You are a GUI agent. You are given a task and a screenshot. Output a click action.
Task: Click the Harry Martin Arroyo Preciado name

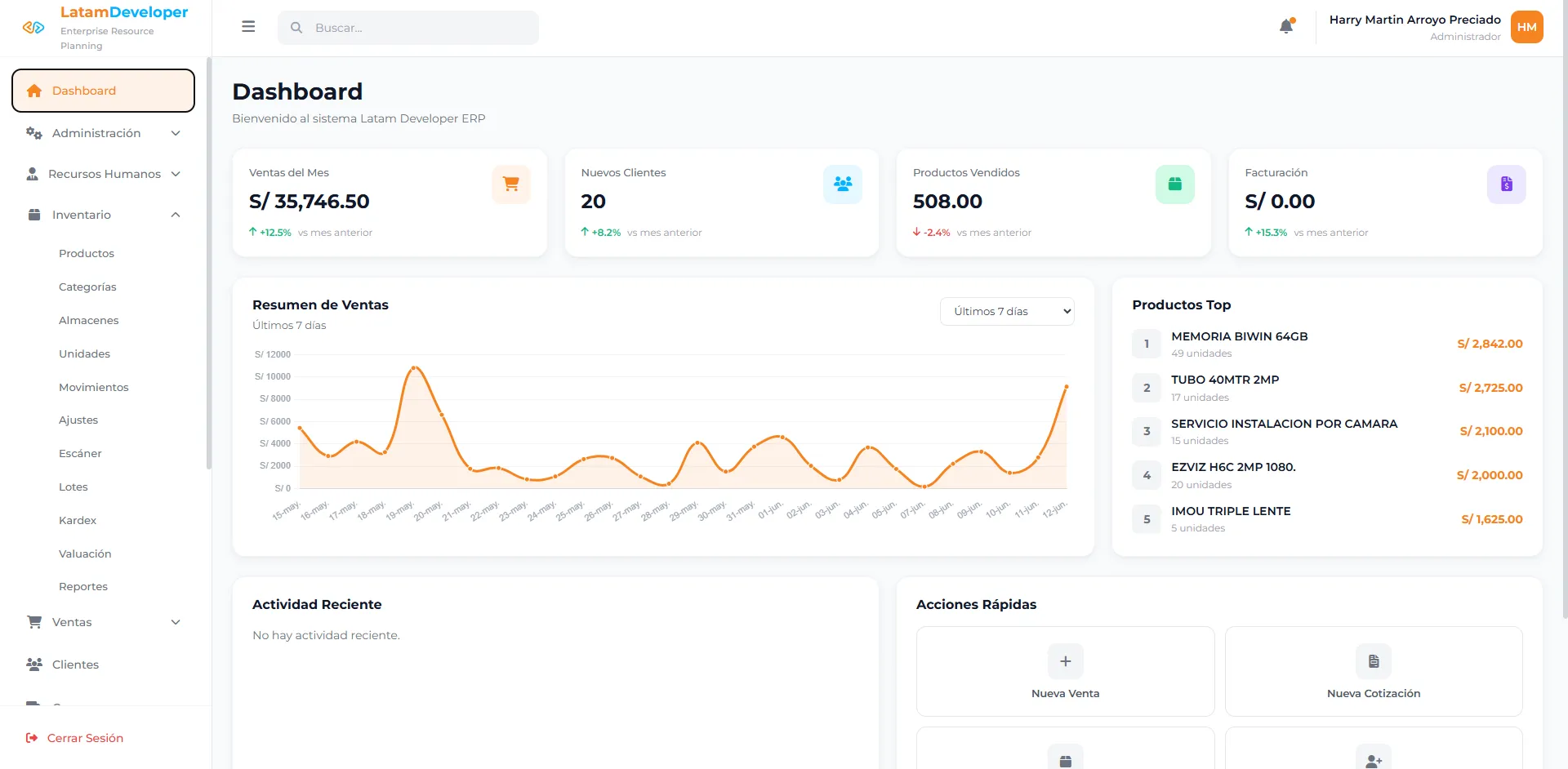(1415, 20)
